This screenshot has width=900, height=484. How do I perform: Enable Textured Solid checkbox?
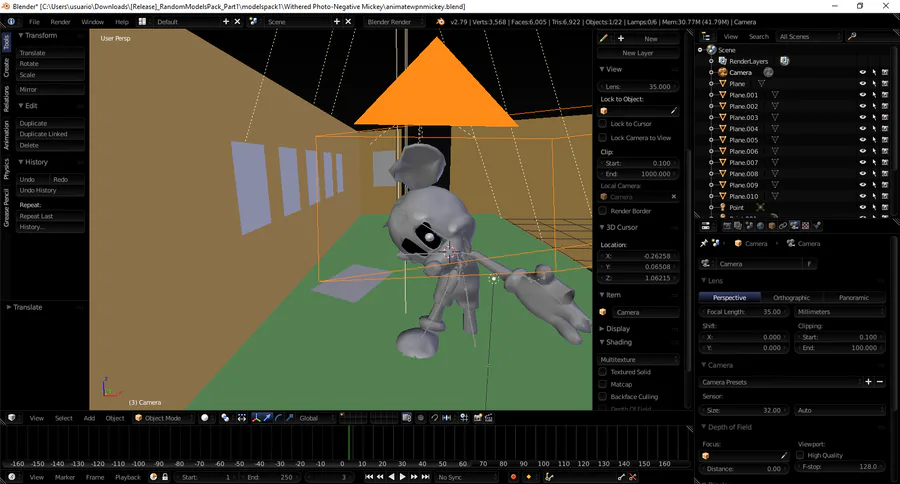603,371
